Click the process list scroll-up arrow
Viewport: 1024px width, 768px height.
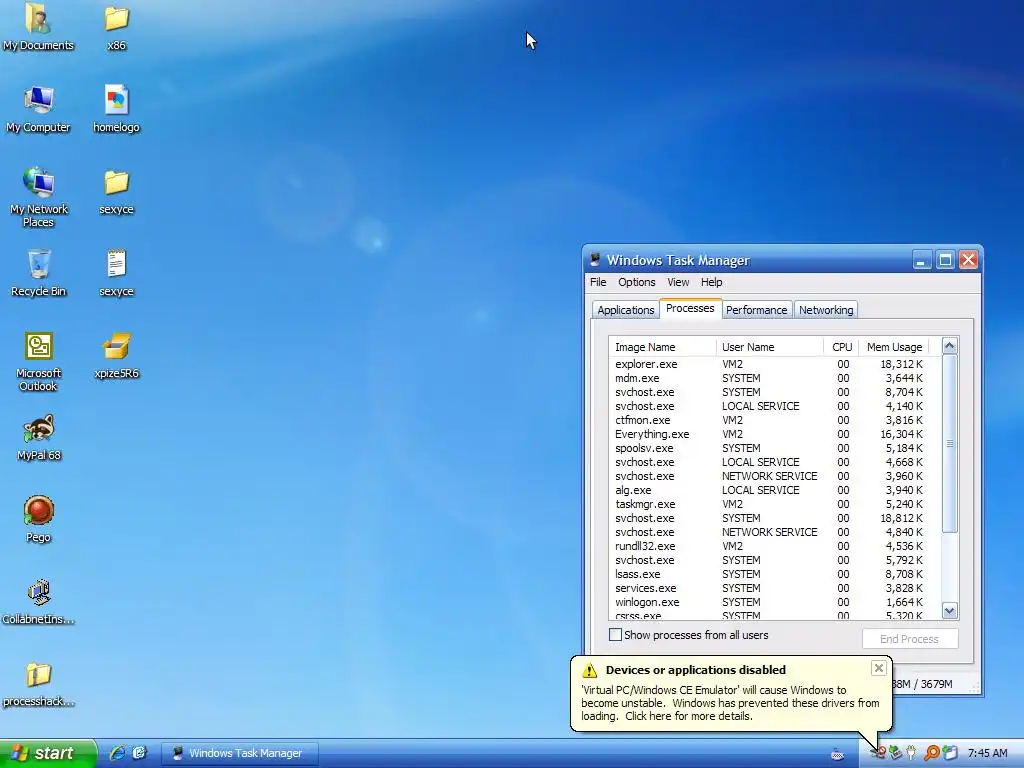pos(950,345)
